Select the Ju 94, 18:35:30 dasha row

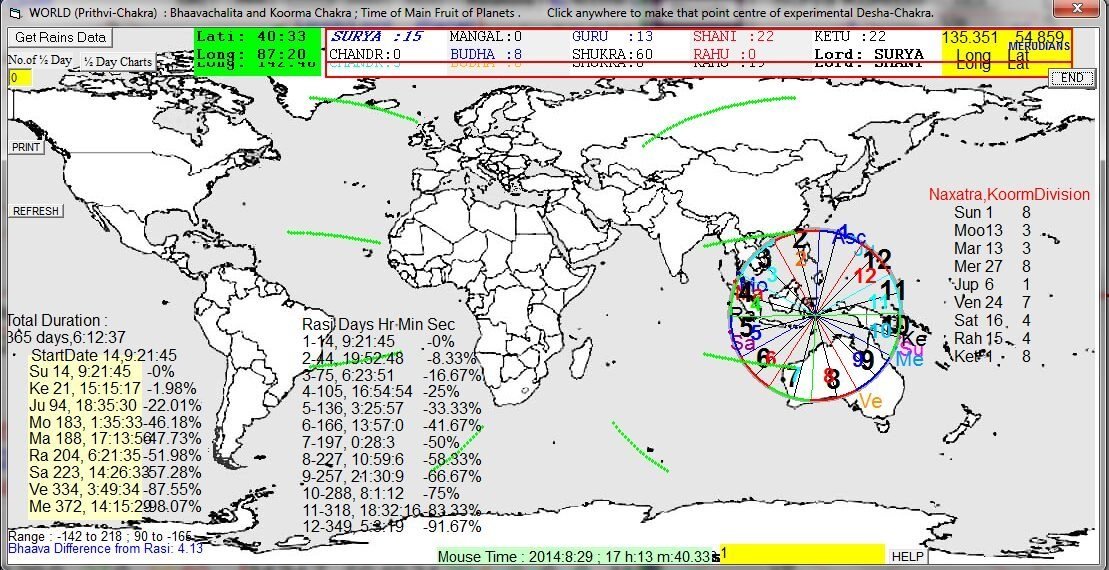tap(115, 406)
